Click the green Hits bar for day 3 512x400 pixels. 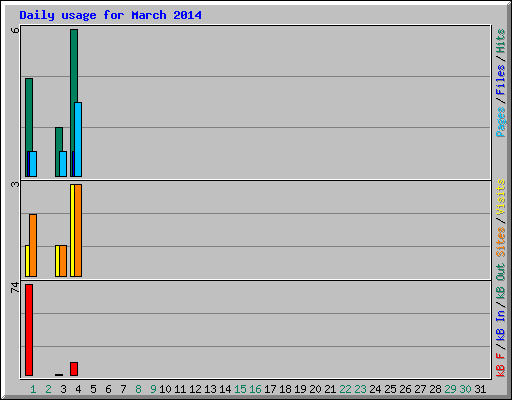point(58,152)
